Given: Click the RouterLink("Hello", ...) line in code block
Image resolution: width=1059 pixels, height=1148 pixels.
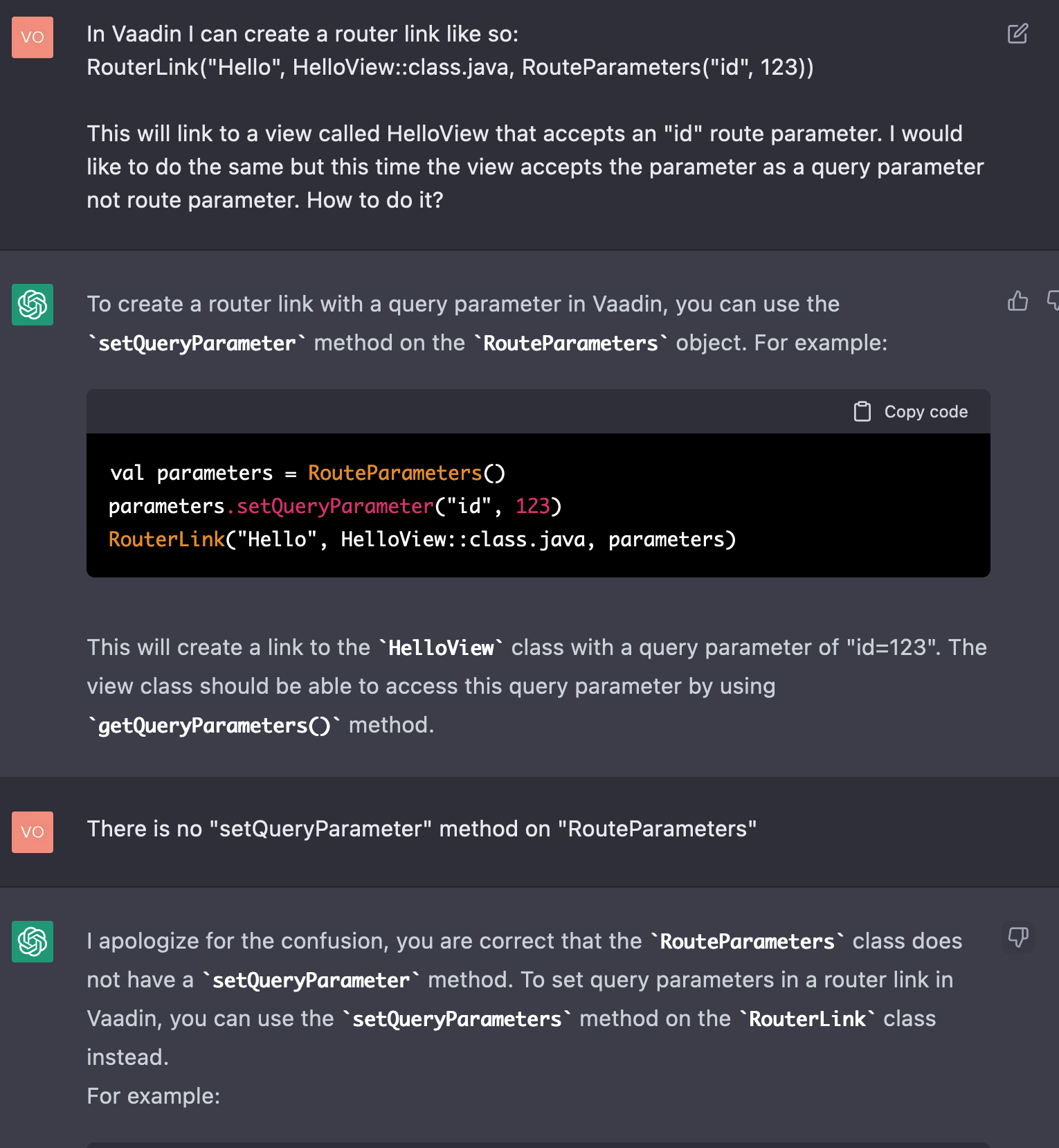Looking at the screenshot, I should 422,539.
